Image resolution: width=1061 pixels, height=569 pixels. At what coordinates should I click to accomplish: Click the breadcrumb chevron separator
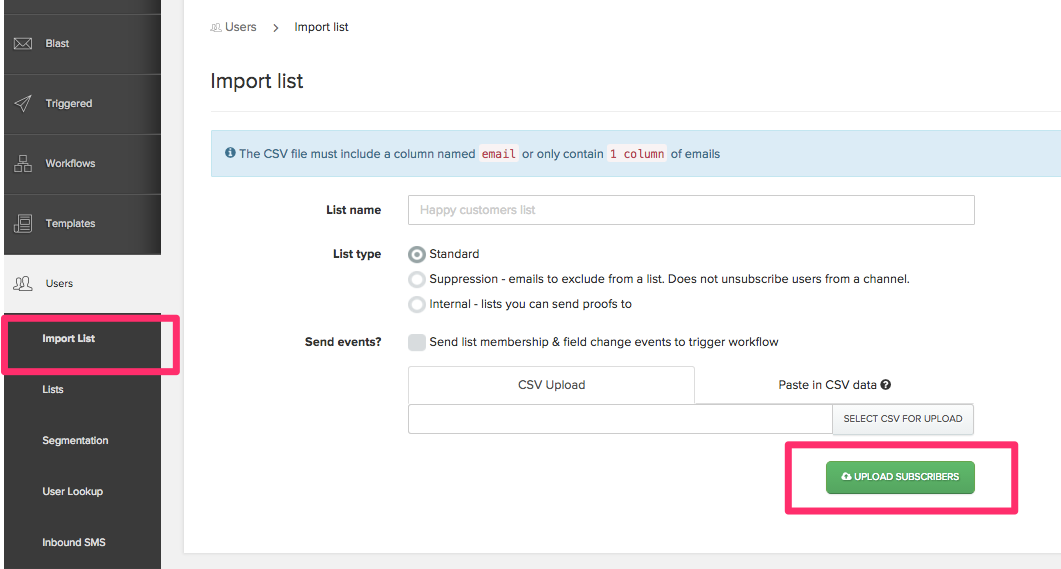click(x=275, y=28)
